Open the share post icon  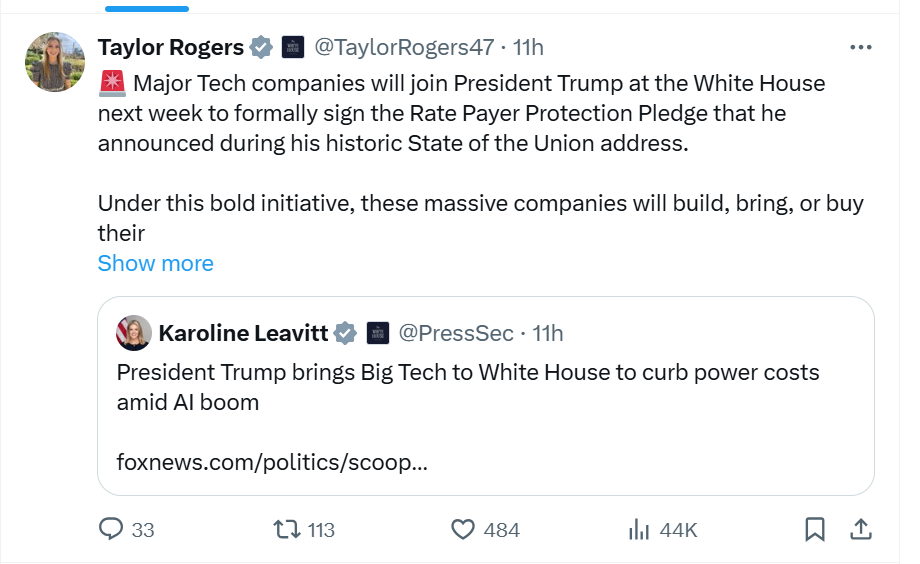(859, 529)
